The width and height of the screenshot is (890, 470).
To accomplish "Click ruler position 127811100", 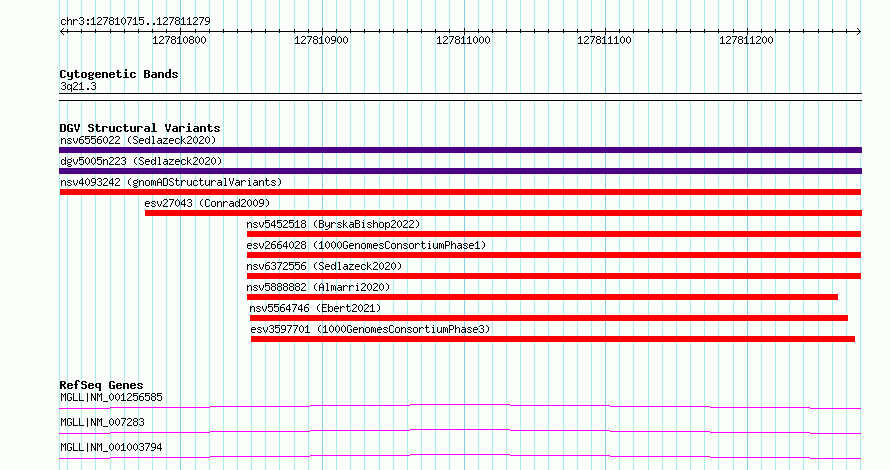I will [604, 40].
